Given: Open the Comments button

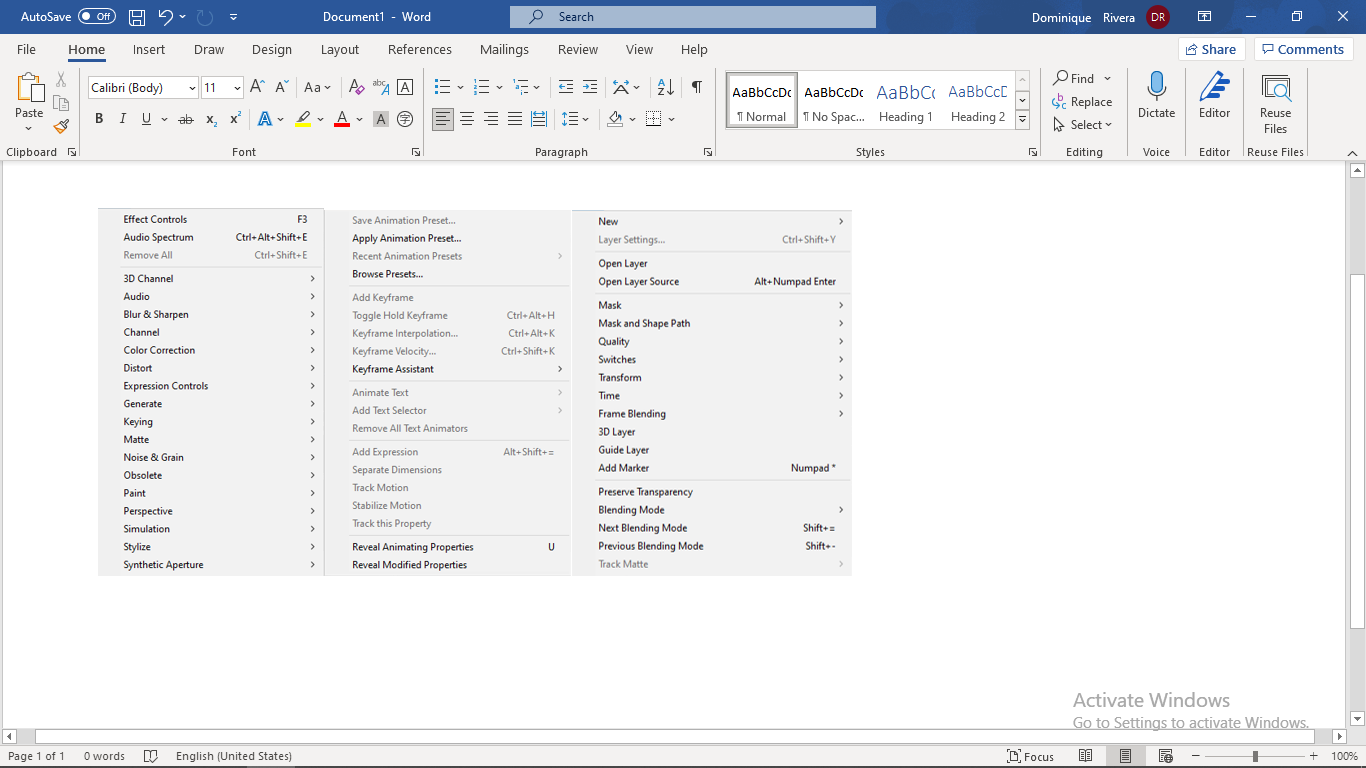Looking at the screenshot, I should click(x=1303, y=49).
